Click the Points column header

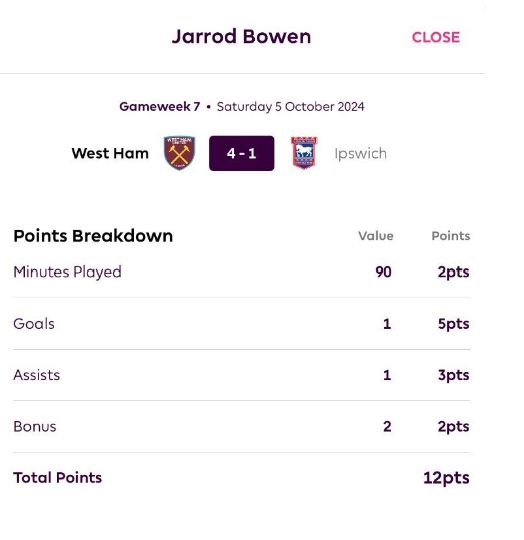[451, 236]
